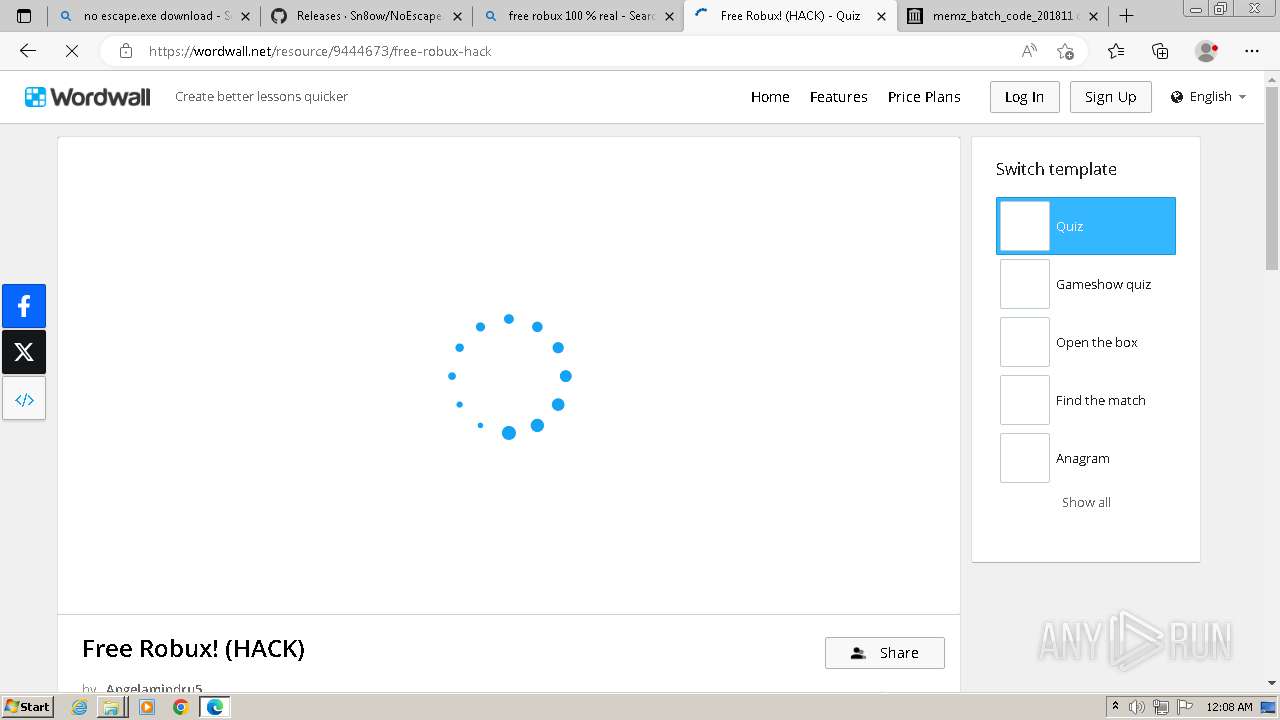Open the Action Center flag icon
This screenshot has height=720, width=1280.
click(x=1185, y=707)
